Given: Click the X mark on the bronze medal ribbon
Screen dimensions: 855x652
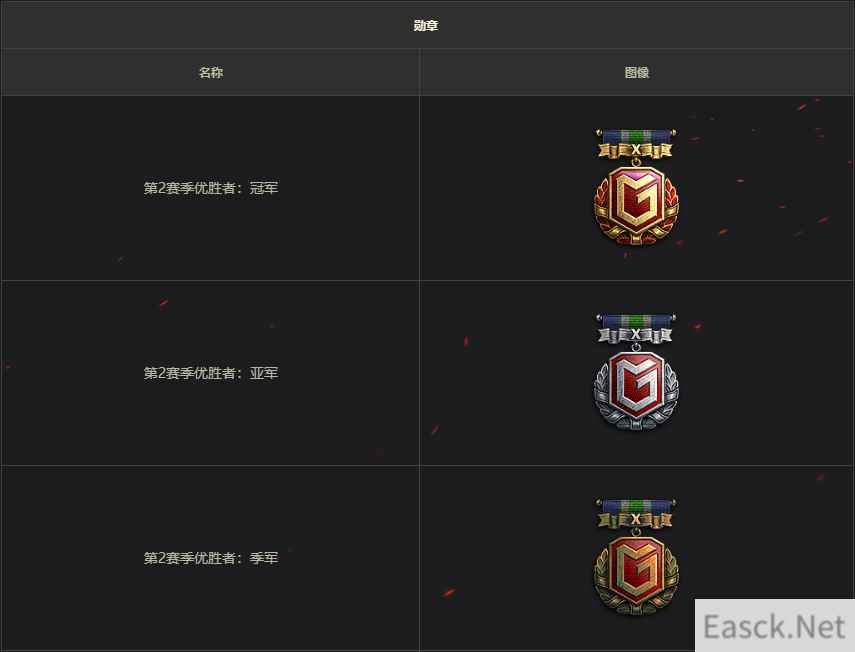Looking at the screenshot, I should click(x=636, y=519).
